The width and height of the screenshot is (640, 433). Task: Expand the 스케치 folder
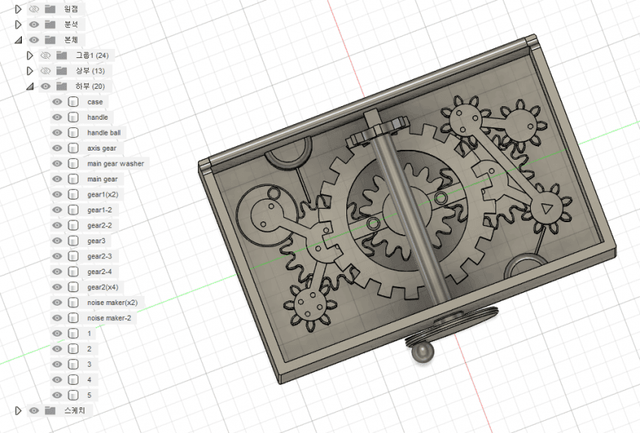pyautogui.click(x=17, y=410)
